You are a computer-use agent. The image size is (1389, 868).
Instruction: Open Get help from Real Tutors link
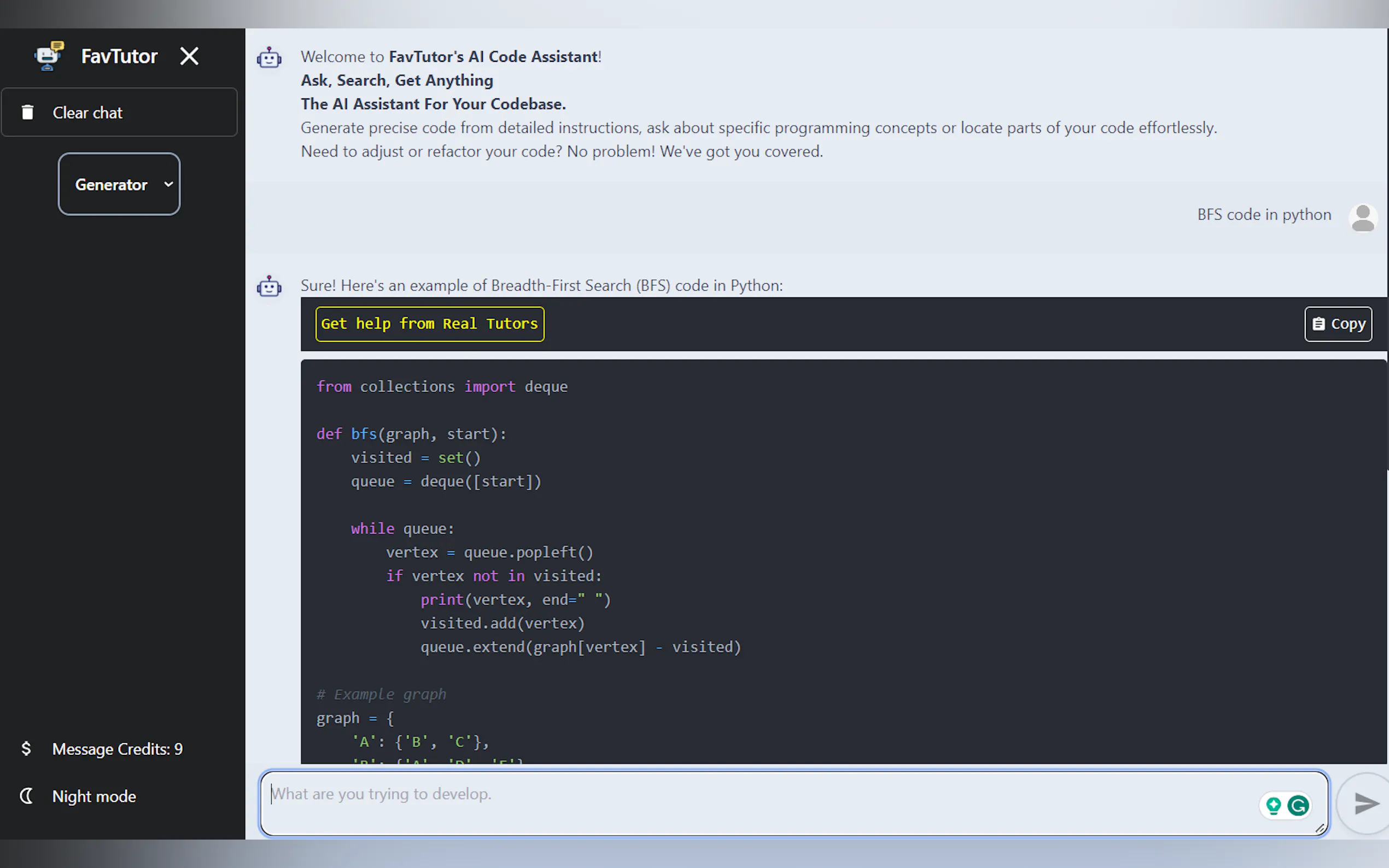[429, 324]
